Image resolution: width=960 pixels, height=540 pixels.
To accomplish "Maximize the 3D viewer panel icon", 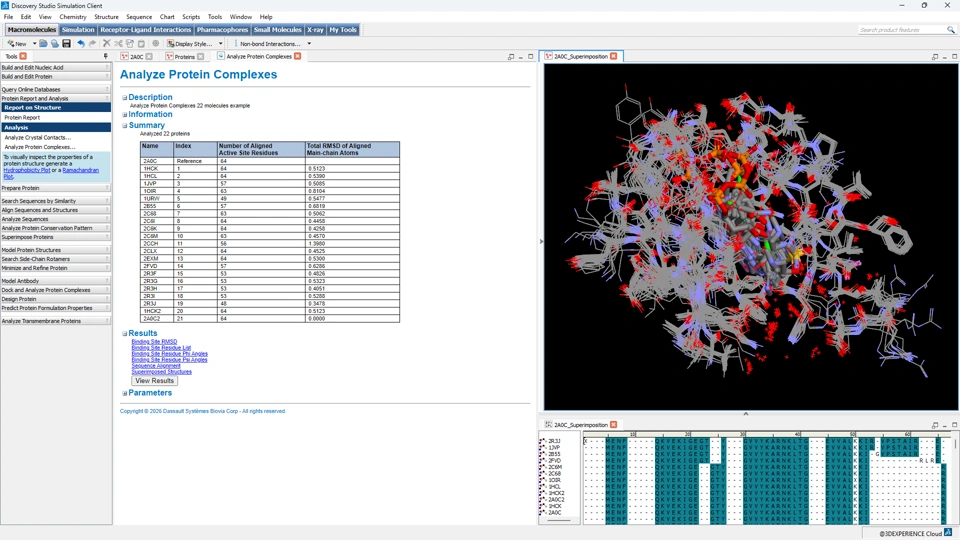I will [x=954, y=56].
